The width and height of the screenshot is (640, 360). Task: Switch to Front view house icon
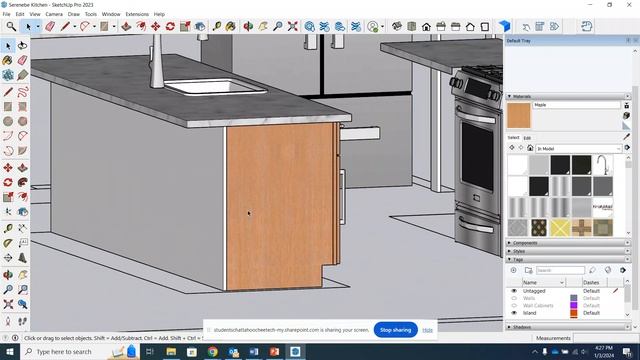426,27
